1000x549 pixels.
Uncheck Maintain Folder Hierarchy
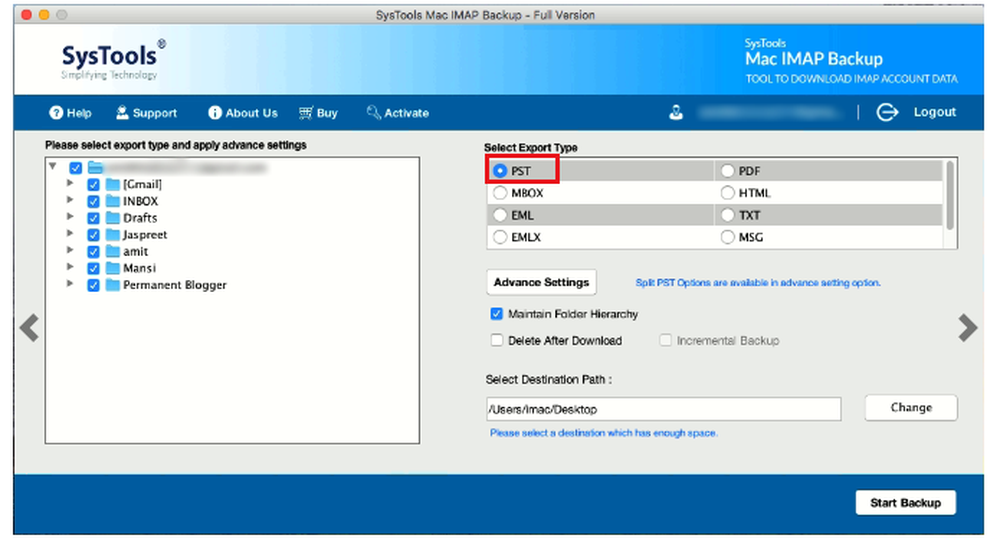(497, 314)
